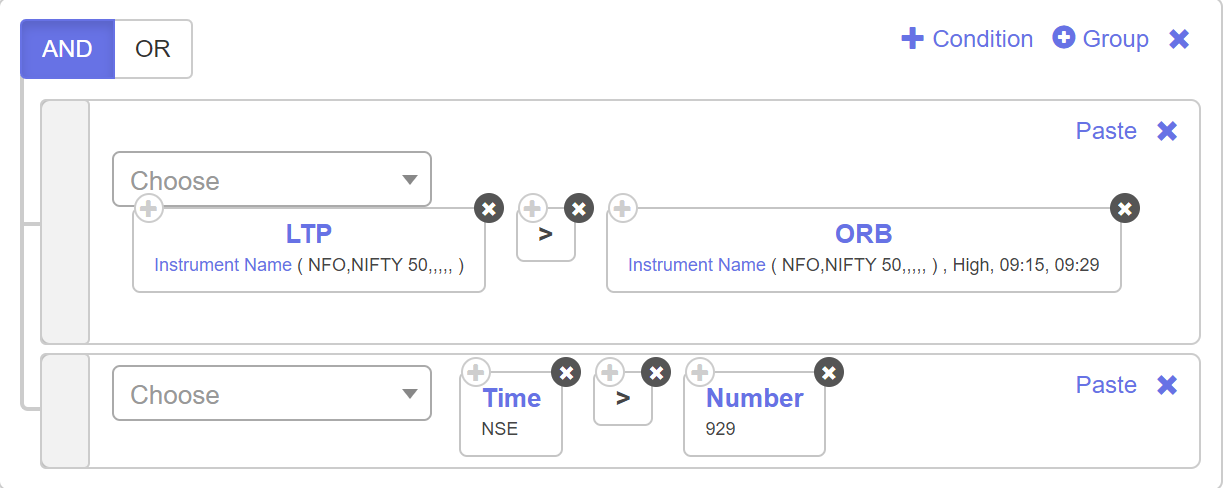Click plus icon on the Time block

pyautogui.click(x=476, y=372)
